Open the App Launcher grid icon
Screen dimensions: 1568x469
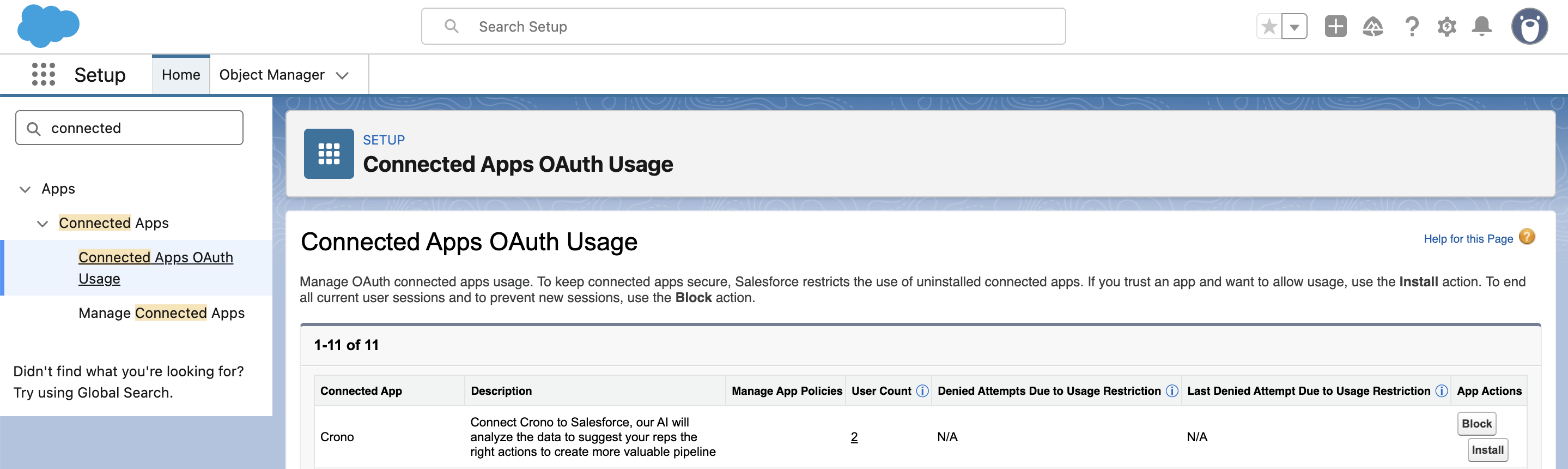43,74
